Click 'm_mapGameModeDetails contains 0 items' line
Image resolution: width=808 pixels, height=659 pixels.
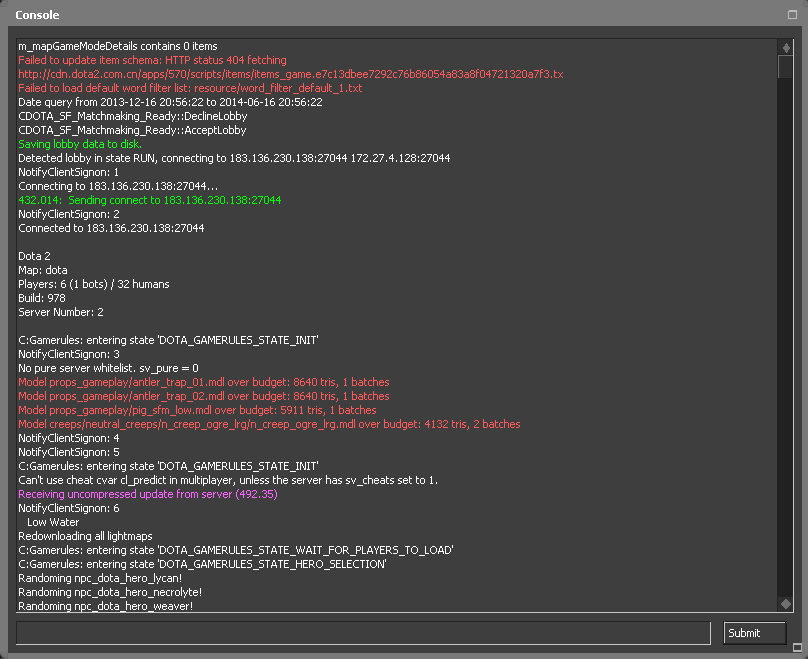pos(117,46)
